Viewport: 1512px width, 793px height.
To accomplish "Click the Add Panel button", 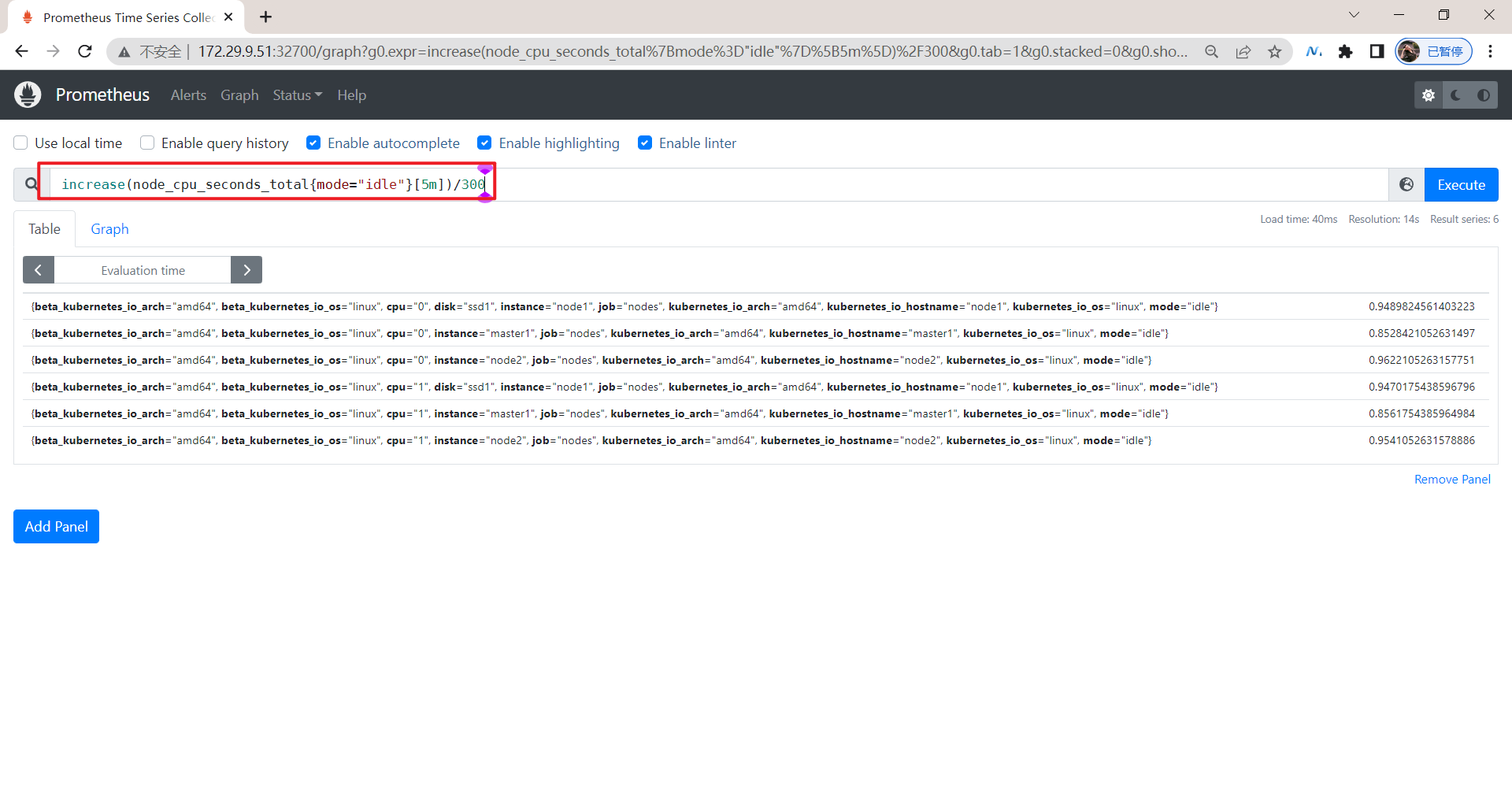I will (56, 526).
